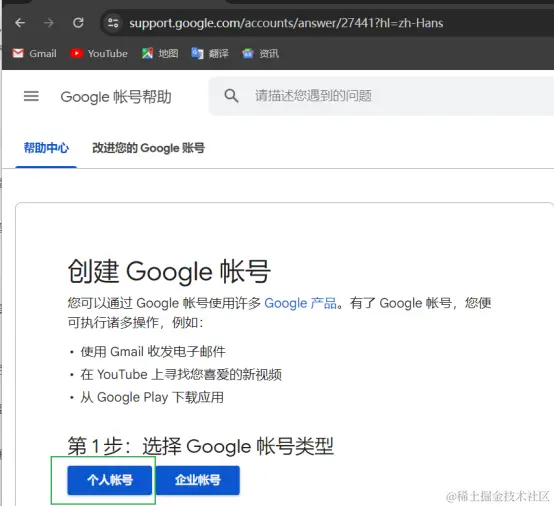This screenshot has width=554, height=507.
Task: Choose the 企业帐号 button
Action: pos(198,480)
